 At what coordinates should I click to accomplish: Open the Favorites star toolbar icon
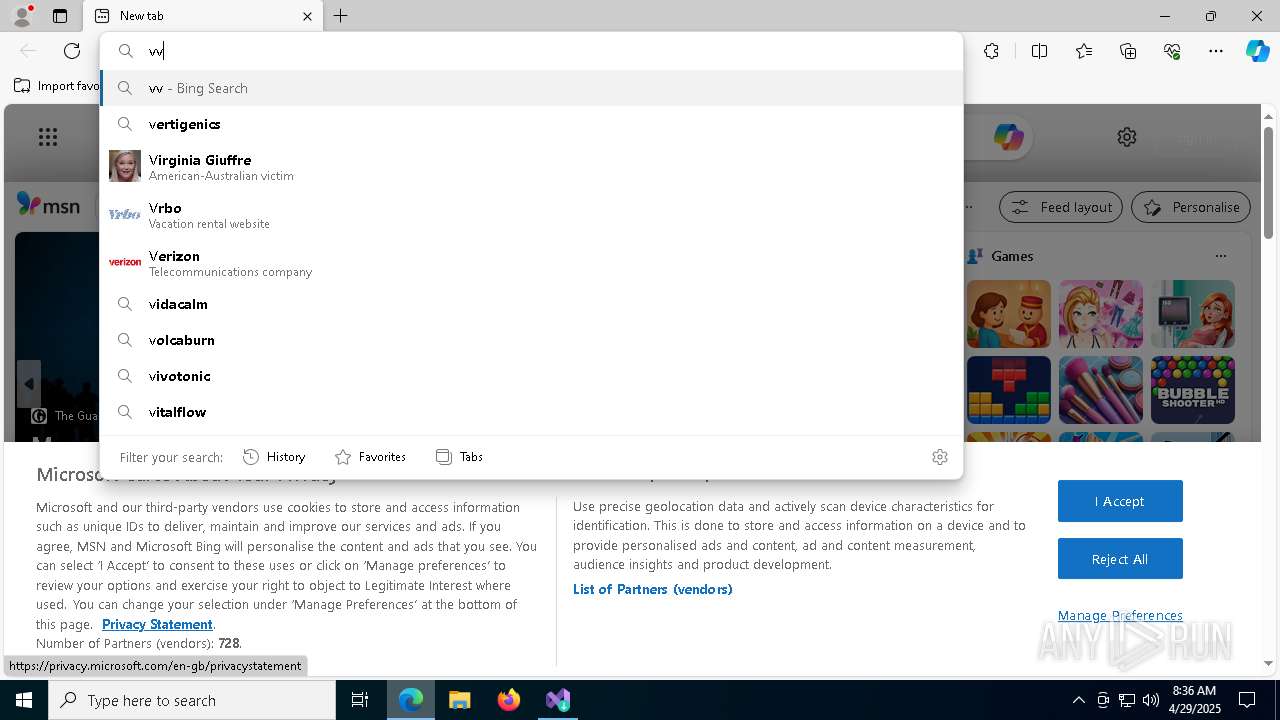click(x=1084, y=51)
